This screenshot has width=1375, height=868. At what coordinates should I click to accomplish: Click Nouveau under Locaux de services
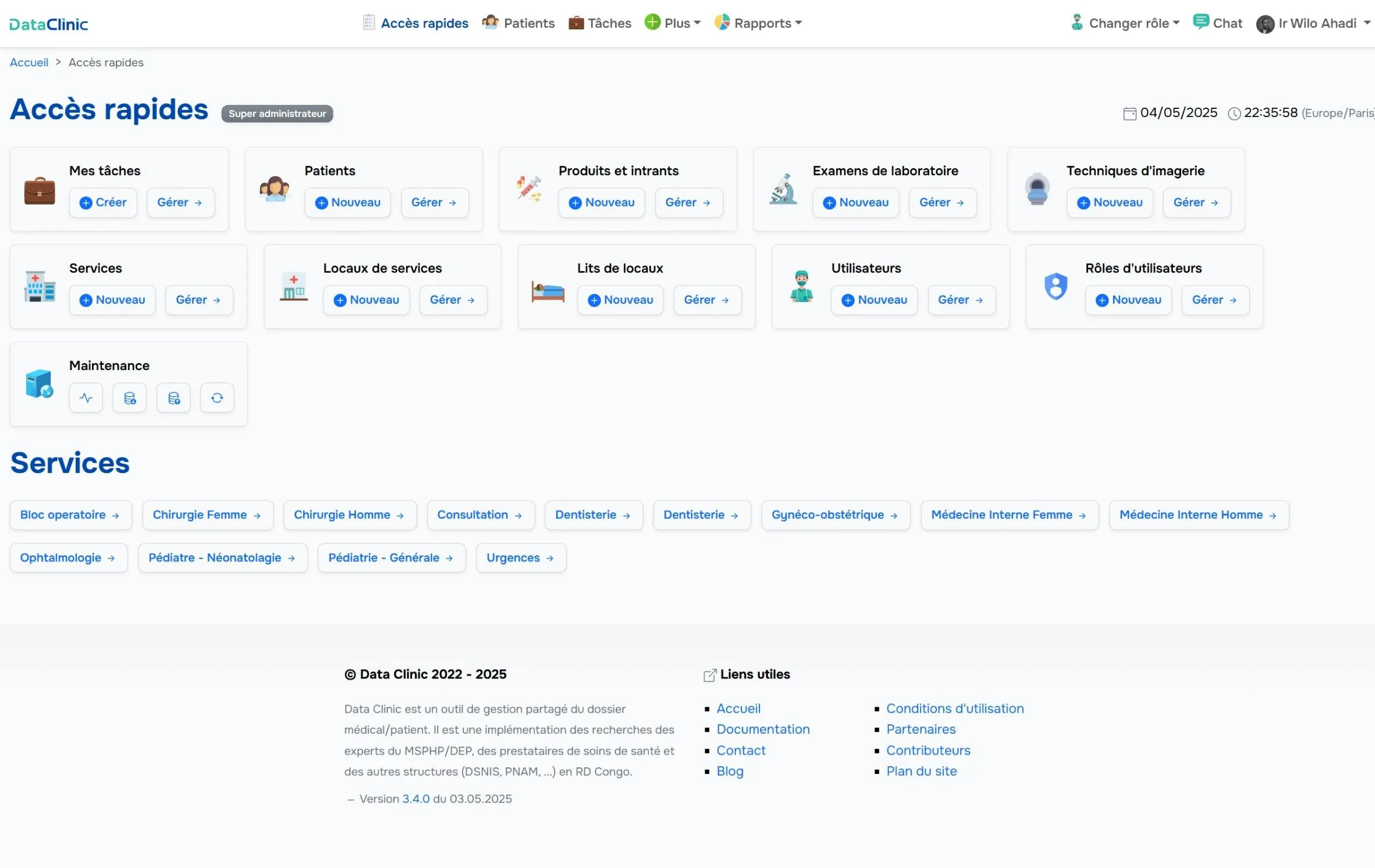[366, 300]
